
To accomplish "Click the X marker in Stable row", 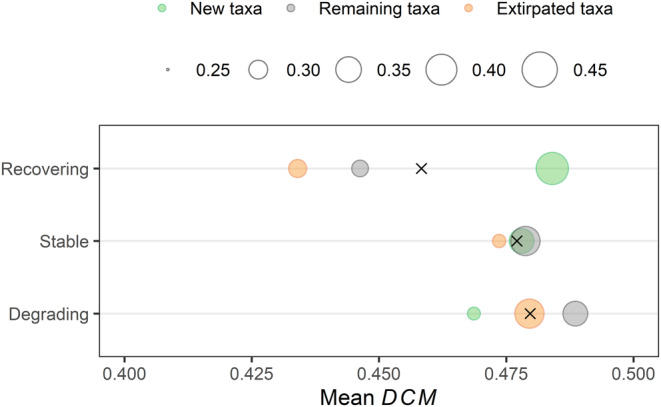I will click(517, 241).
